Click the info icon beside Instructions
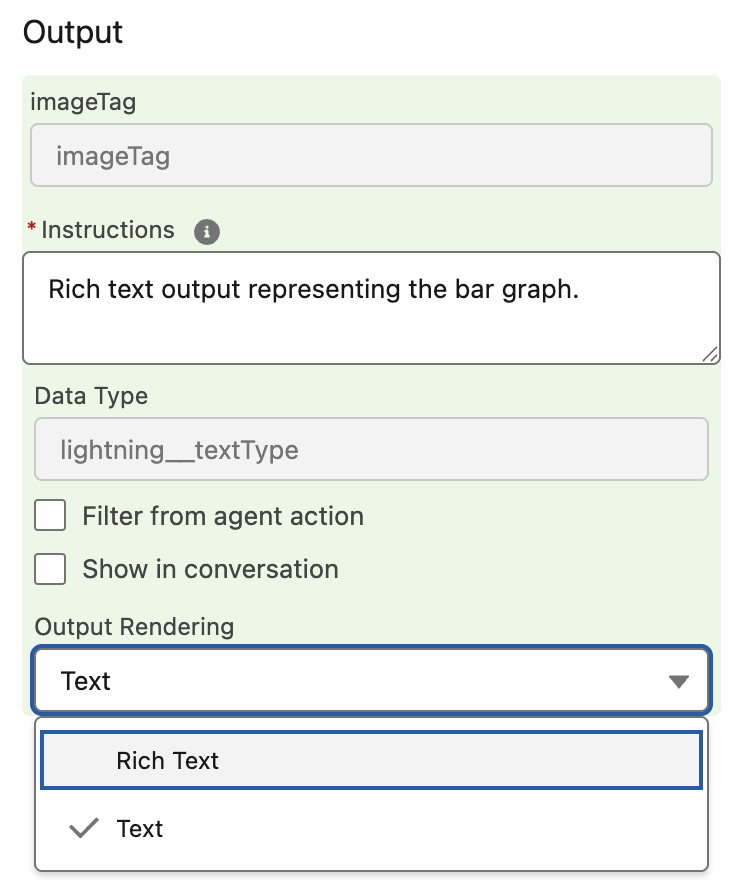This screenshot has width=744, height=892. (x=207, y=232)
